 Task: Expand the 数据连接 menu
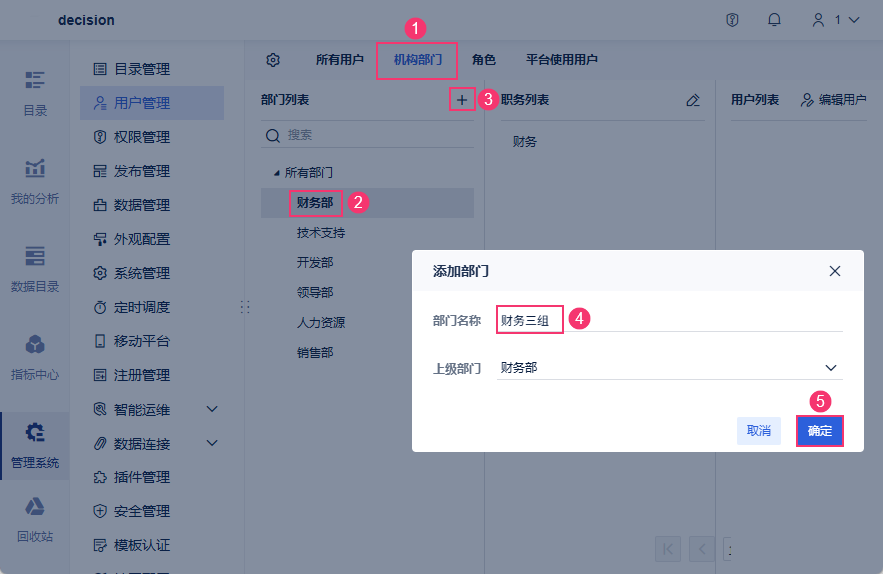tap(211, 443)
